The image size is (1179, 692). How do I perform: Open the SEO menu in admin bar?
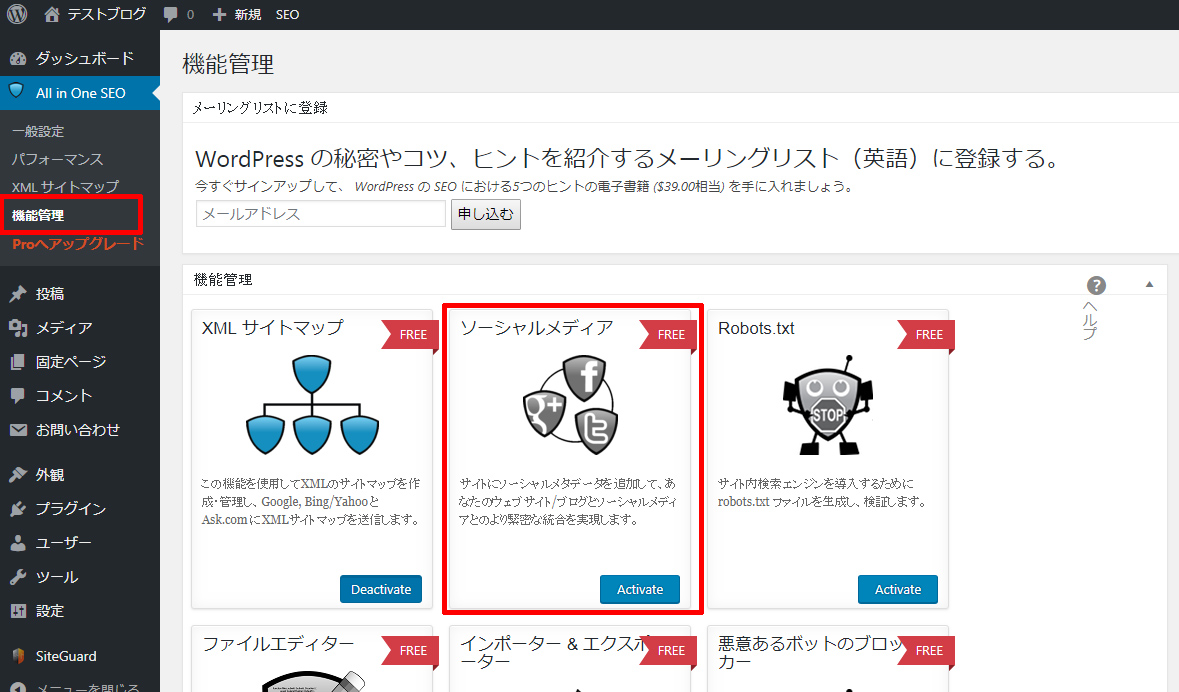click(x=287, y=15)
